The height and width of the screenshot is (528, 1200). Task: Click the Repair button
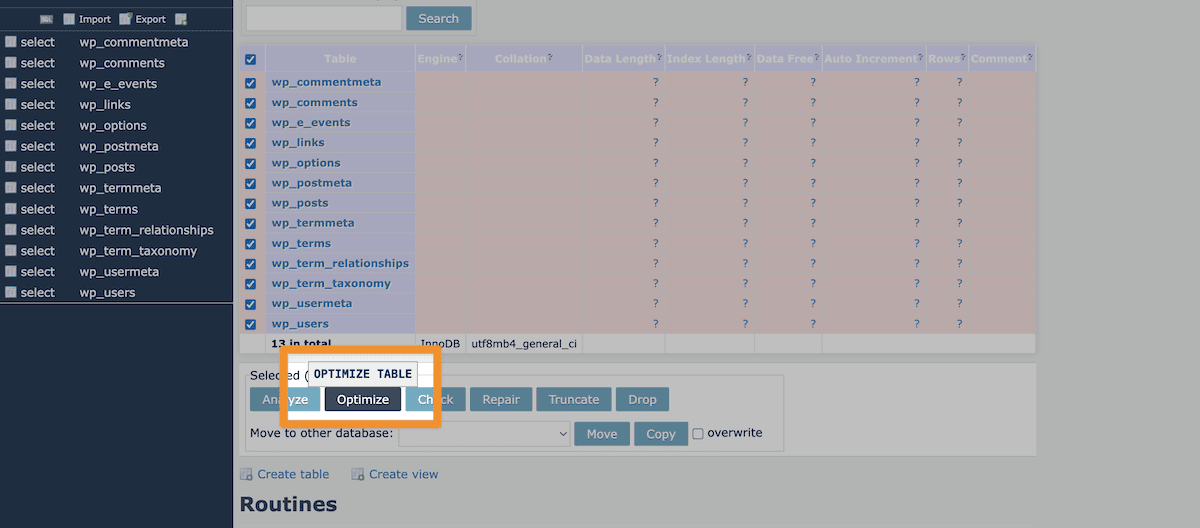501,399
